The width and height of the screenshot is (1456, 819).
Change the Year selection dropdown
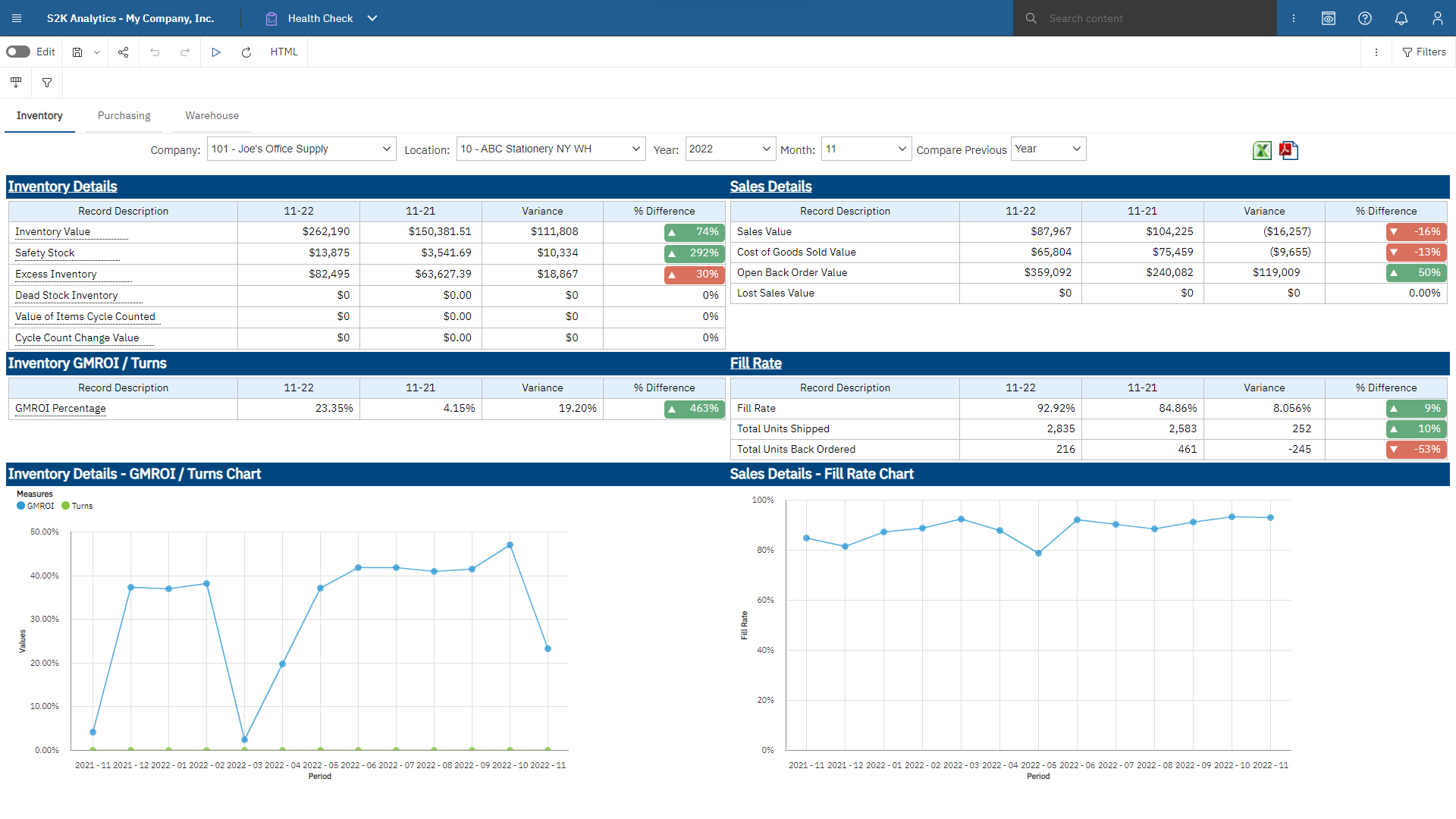[x=729, y=149]
